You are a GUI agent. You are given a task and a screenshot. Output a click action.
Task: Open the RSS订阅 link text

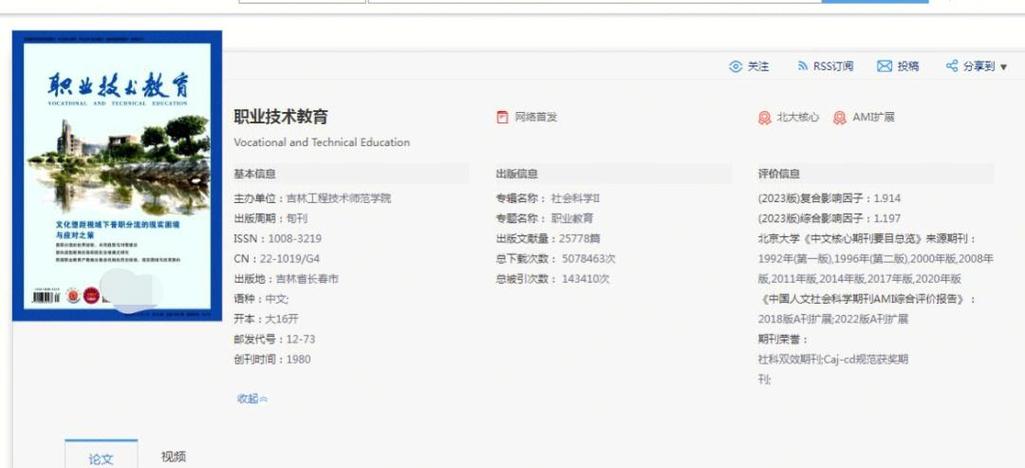click(x=833, y=66)
